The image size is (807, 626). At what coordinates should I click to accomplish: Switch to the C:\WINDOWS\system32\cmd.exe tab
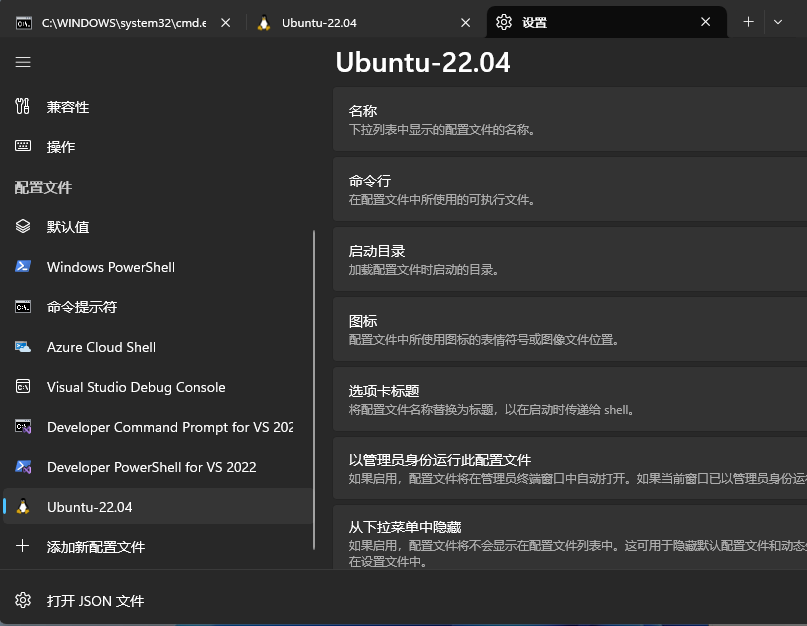pos(124,23)
